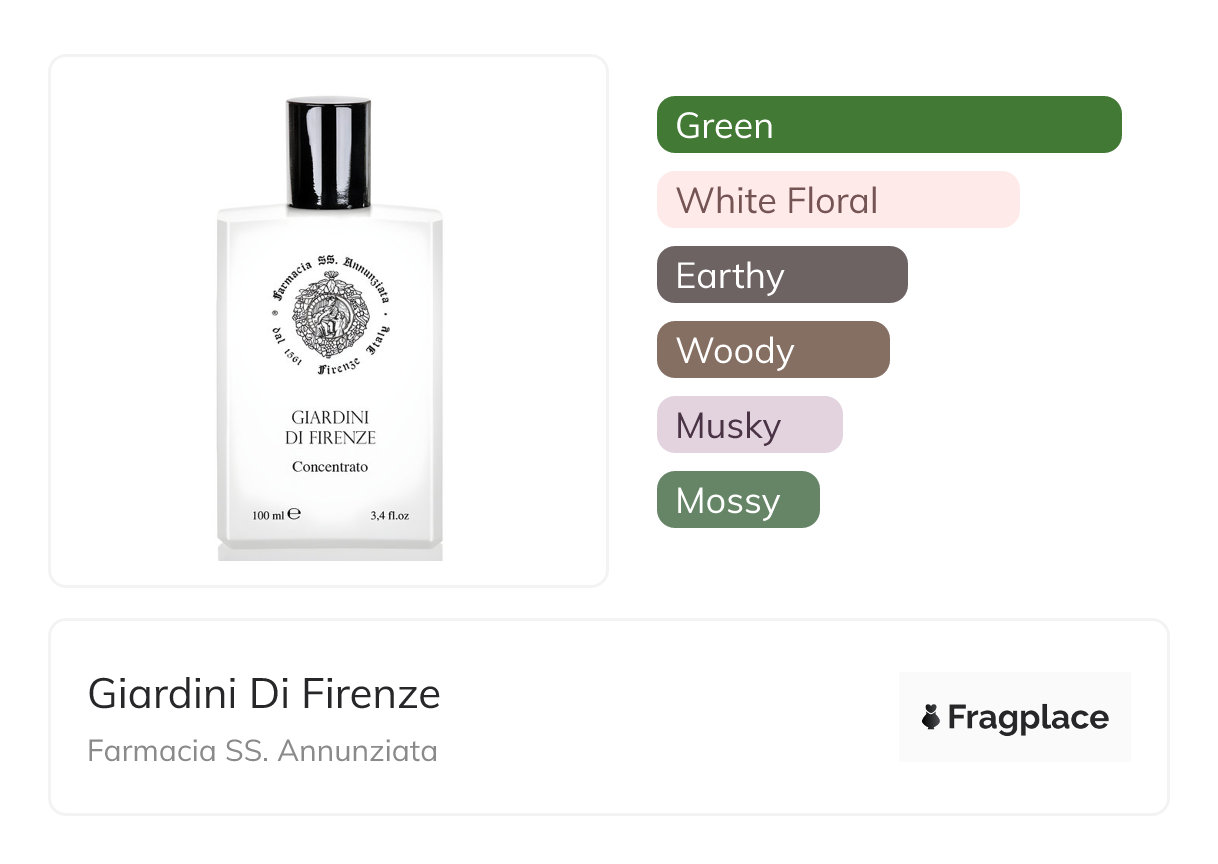The width and height of the screenshot is (1218, 864).
Task: Click the 3,4 fl.oz marking on bottle
Action: pos(390,516)
